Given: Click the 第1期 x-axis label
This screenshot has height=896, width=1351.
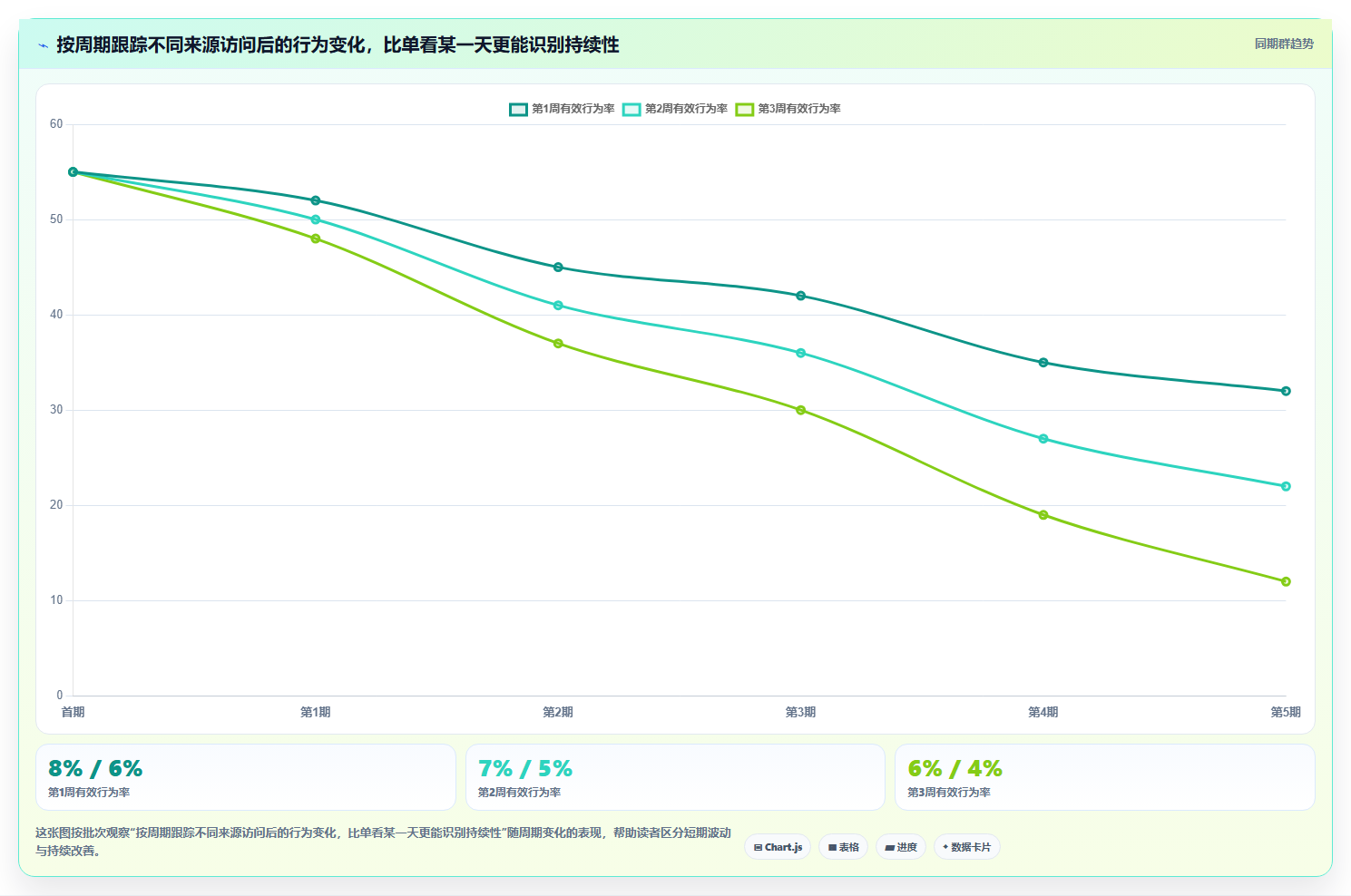Looking at the screenshot, I should coord(316,712).
